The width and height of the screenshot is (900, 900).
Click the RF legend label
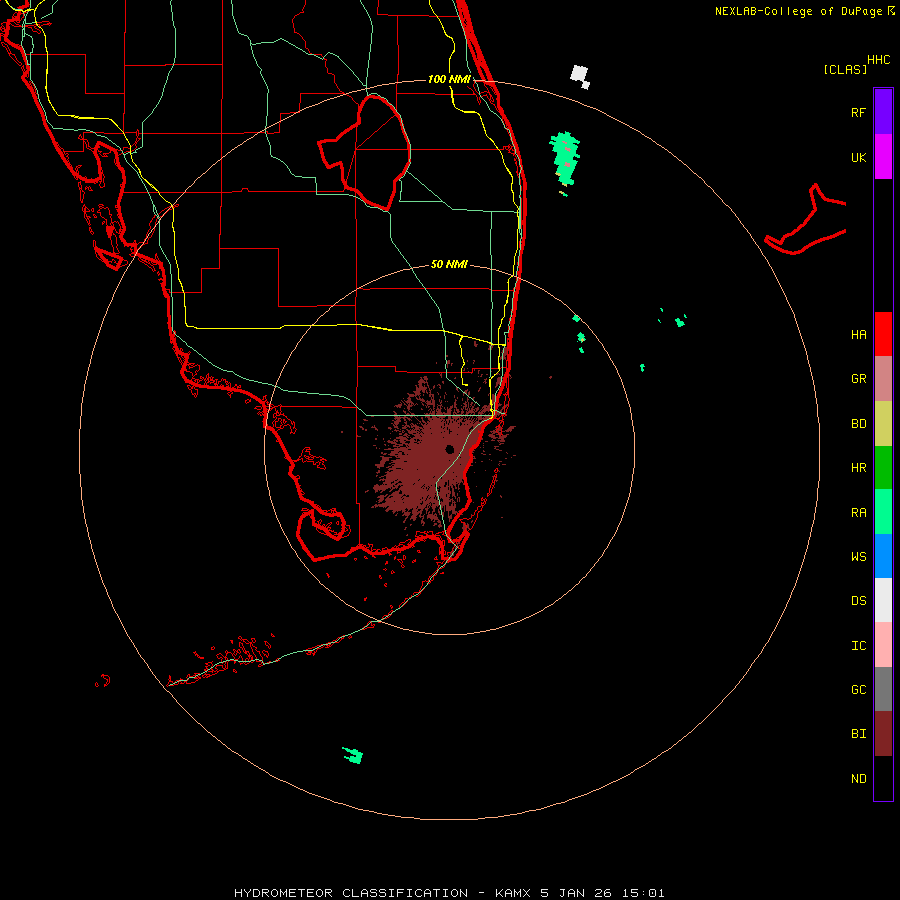(858, 112)
